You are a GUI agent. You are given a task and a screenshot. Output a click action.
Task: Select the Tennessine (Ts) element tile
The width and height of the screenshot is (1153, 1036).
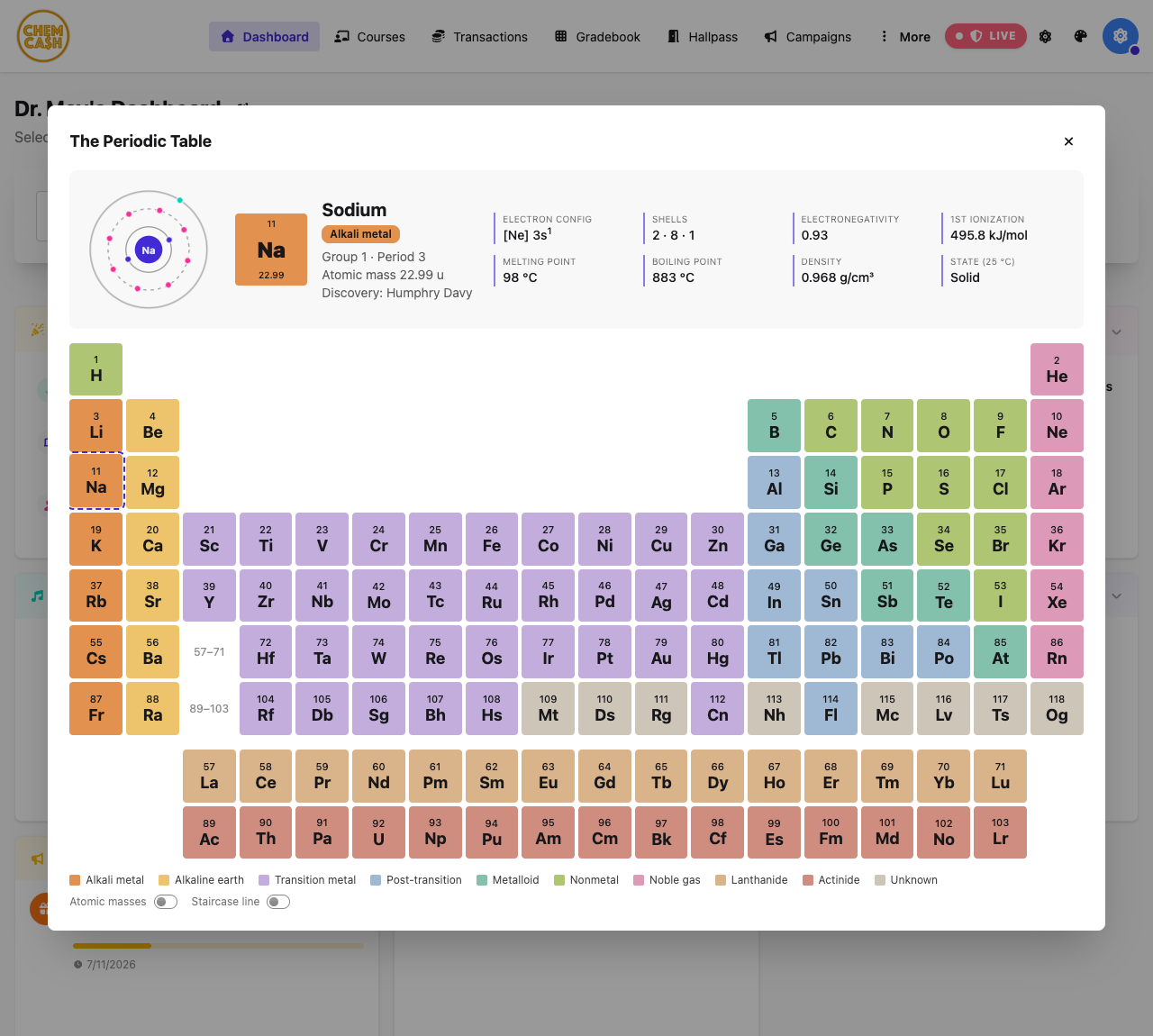point(1000,708)
